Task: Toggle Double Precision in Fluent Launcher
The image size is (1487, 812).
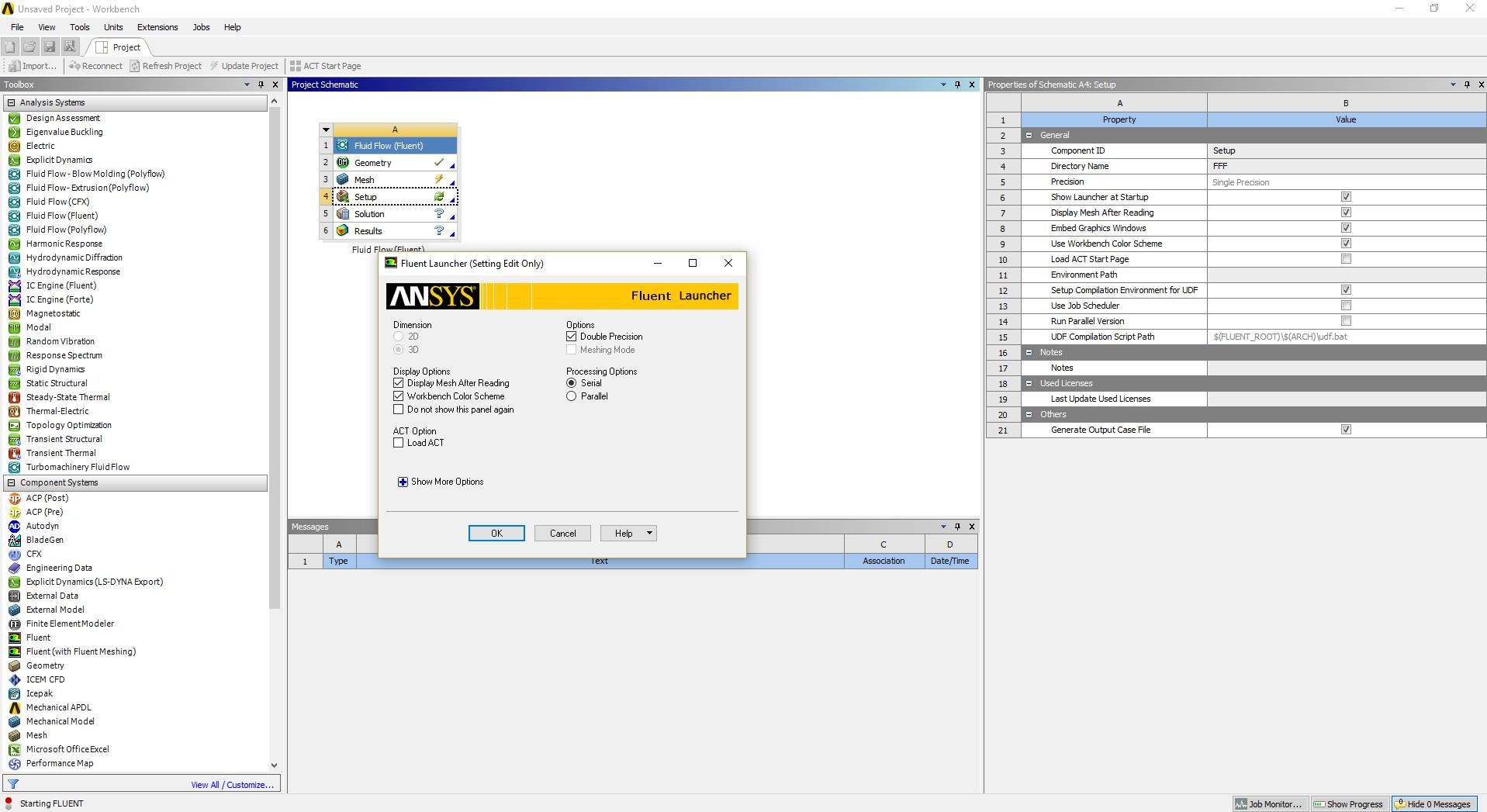Action: coord(572,337)
